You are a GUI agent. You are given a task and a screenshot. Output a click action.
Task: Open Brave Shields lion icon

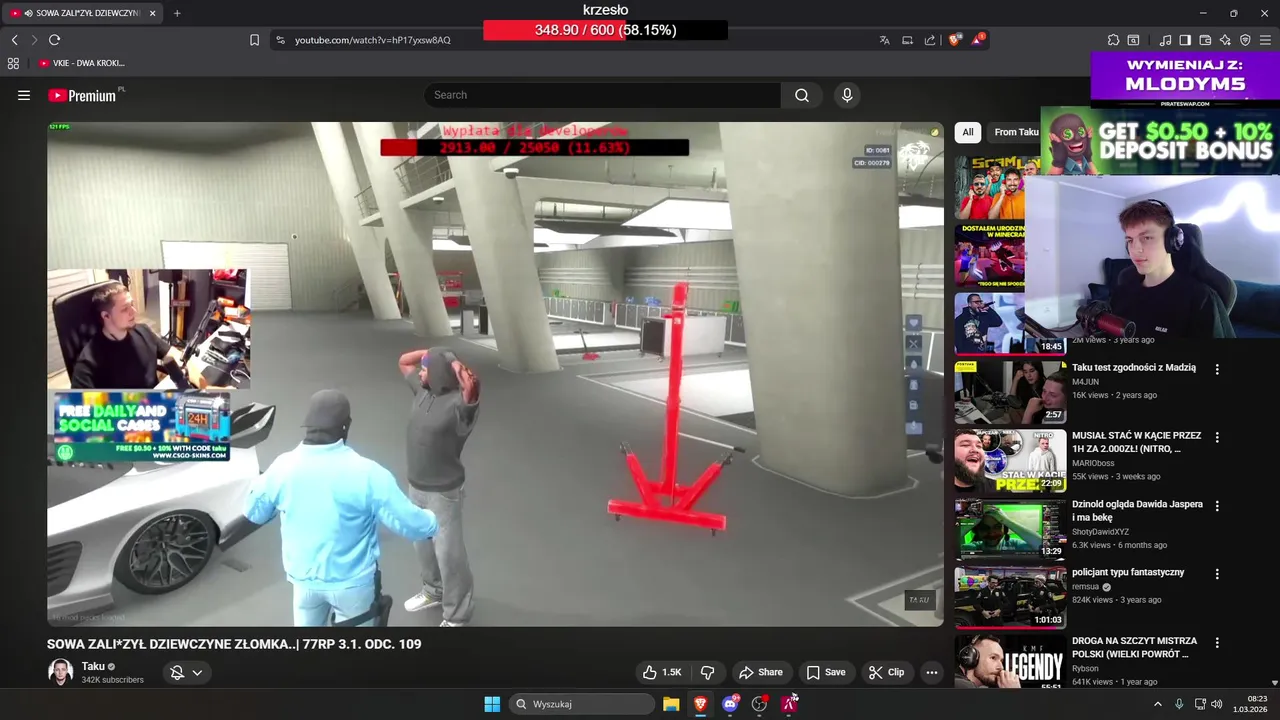click(x=955, y=40)
